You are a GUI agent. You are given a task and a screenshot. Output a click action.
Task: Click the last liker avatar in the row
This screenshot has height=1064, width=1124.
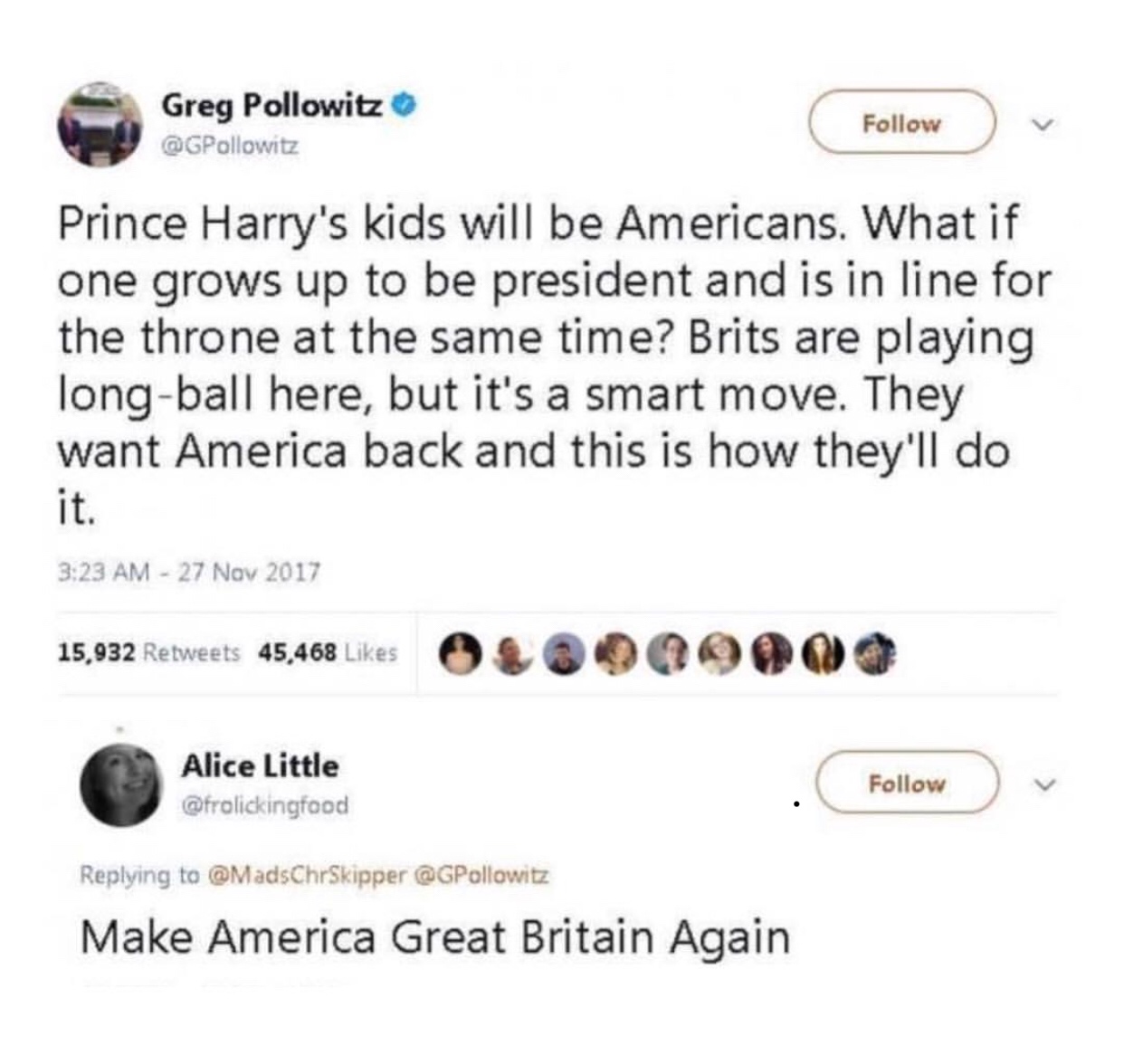(876, 654)
